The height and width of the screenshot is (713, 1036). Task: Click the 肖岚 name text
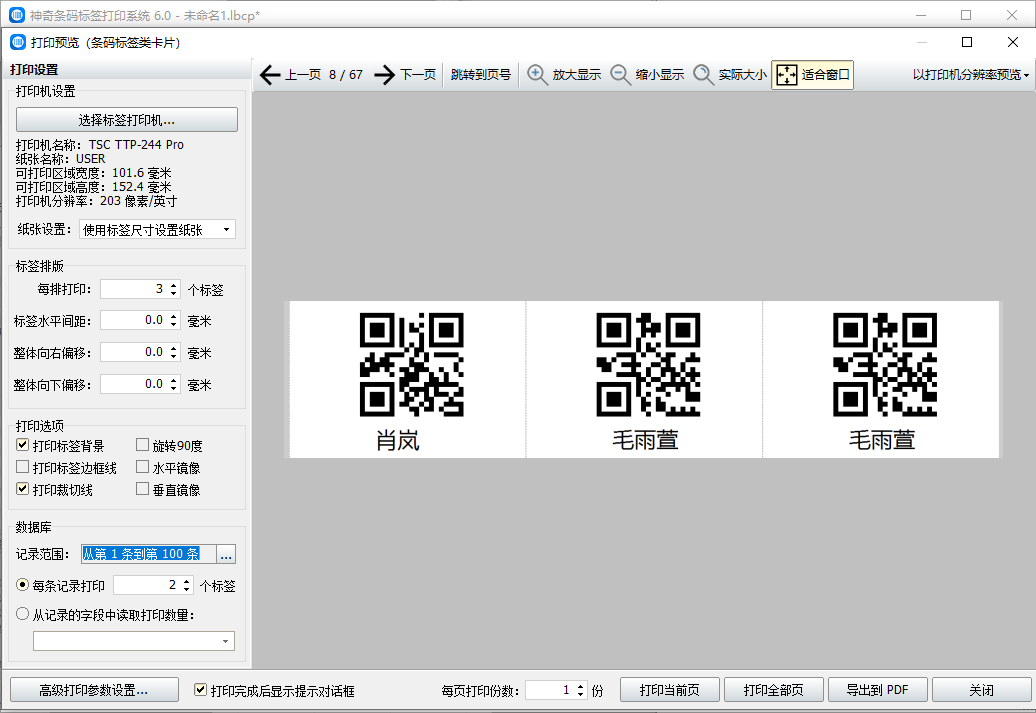point(398,440)
